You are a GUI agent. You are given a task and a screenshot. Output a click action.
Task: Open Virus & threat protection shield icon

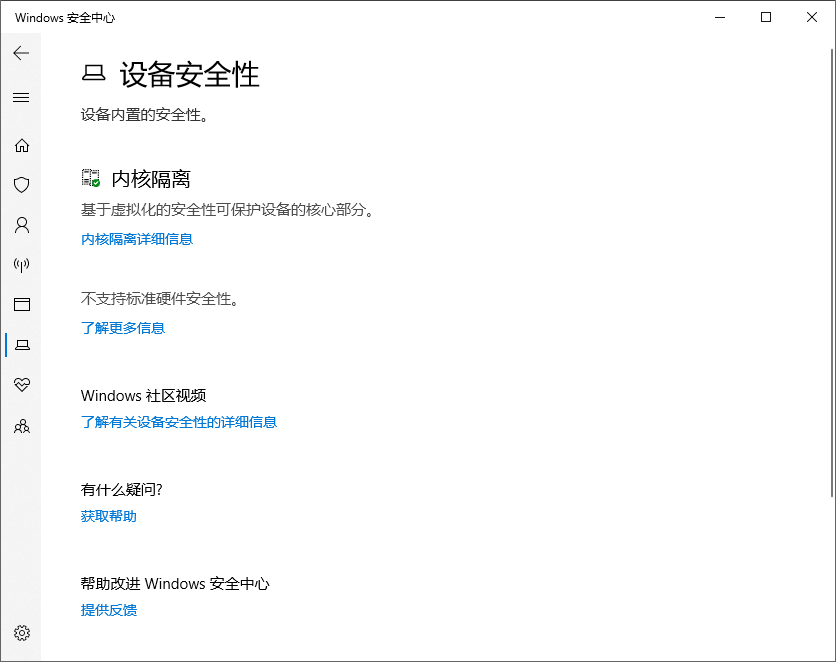pyautogui.click(x=21, y=185)
